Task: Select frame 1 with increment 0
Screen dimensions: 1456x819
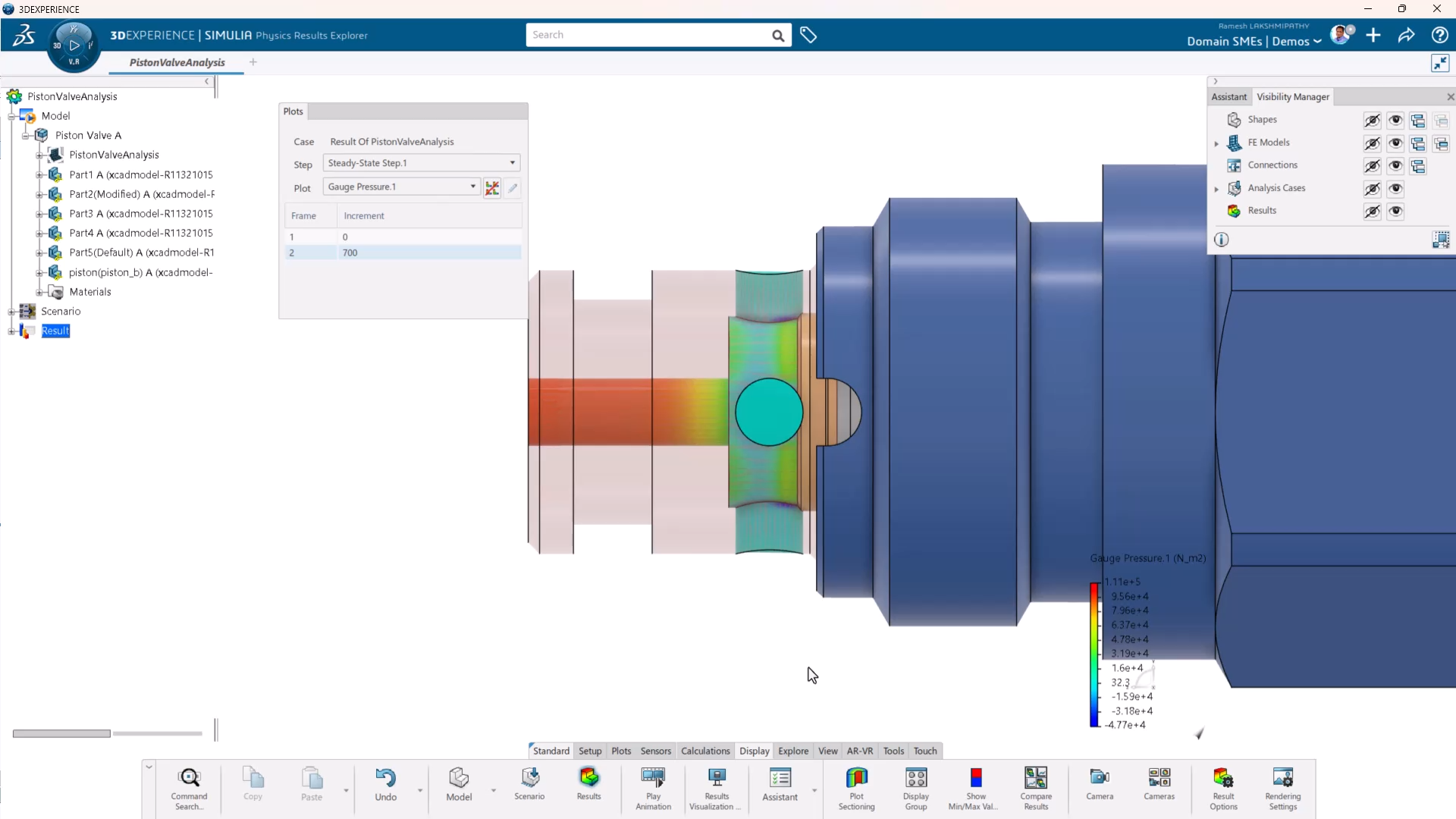Action: tap(403, 237)
